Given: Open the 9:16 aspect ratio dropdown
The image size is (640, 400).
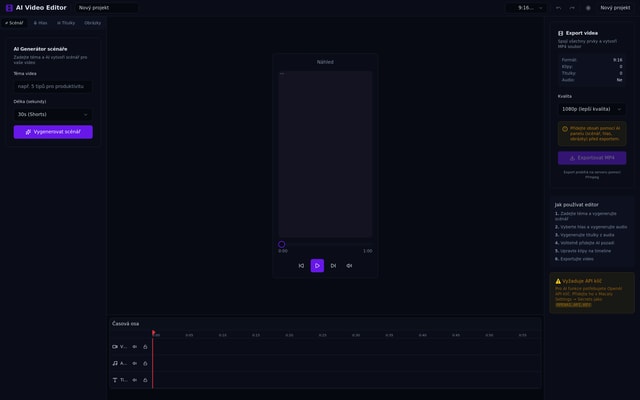Looking at the screenshot, I should pyautogui.click(x=526, y=8).
